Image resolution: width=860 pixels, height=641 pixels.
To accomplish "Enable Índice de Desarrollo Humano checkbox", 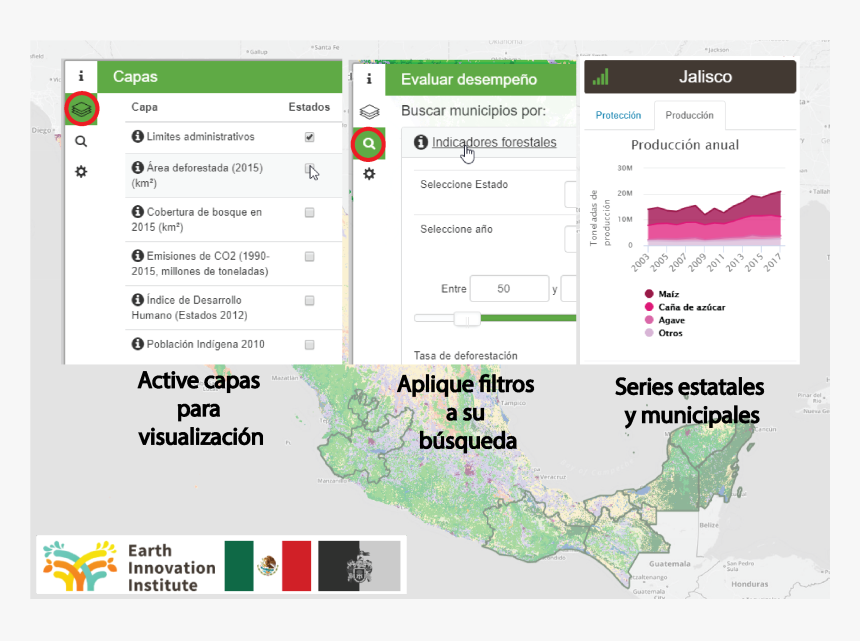I will click(309, 300).
